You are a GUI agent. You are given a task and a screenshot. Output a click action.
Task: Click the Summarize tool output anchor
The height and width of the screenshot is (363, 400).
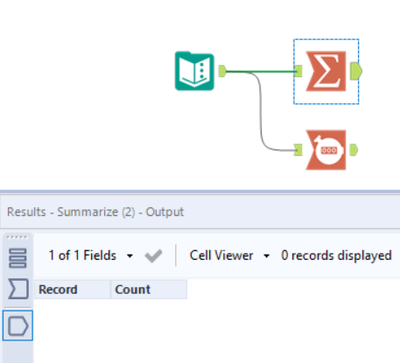pos(356,71)
